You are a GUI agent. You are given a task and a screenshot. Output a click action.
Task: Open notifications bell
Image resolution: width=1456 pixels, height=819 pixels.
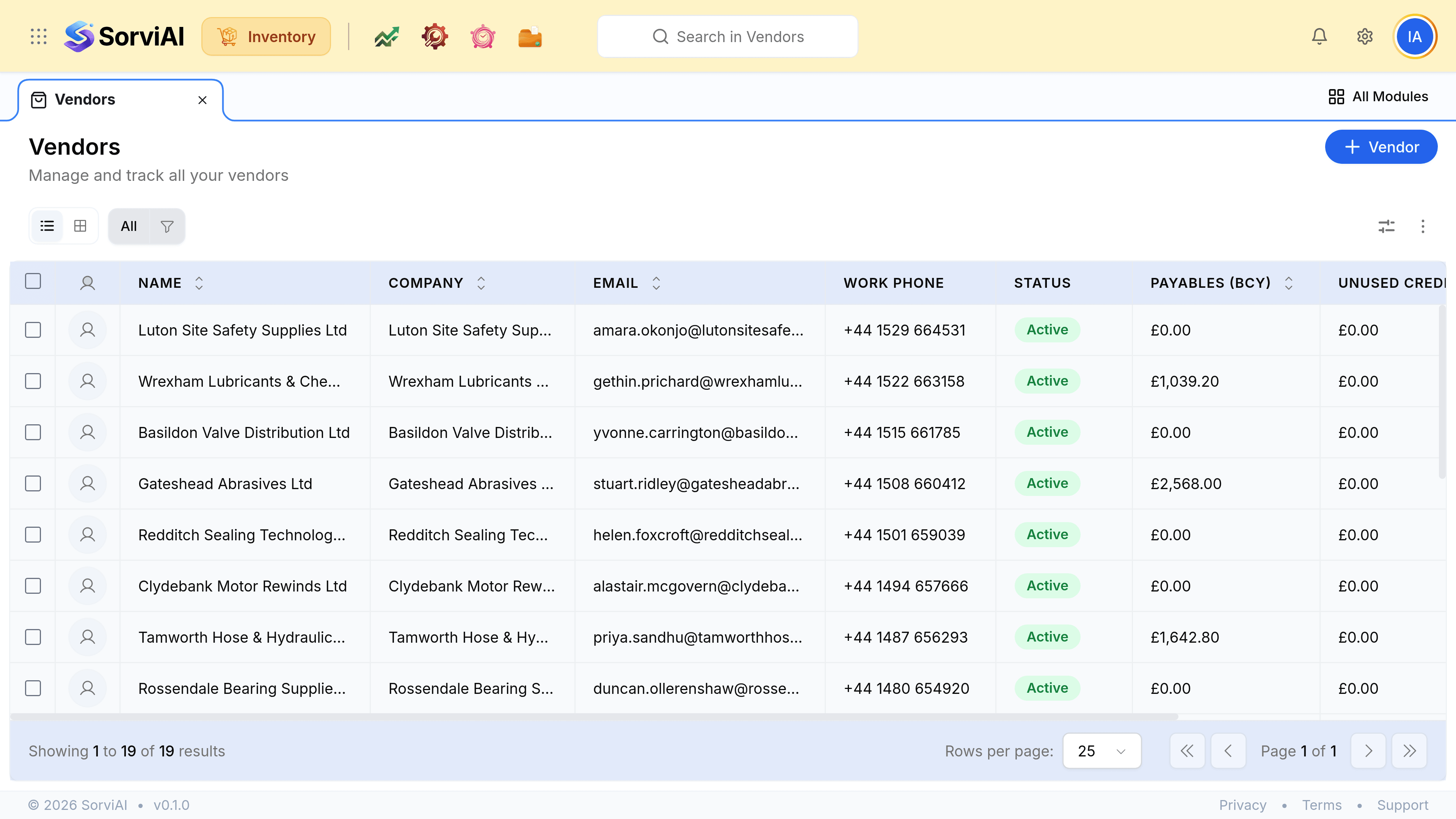1319,37
